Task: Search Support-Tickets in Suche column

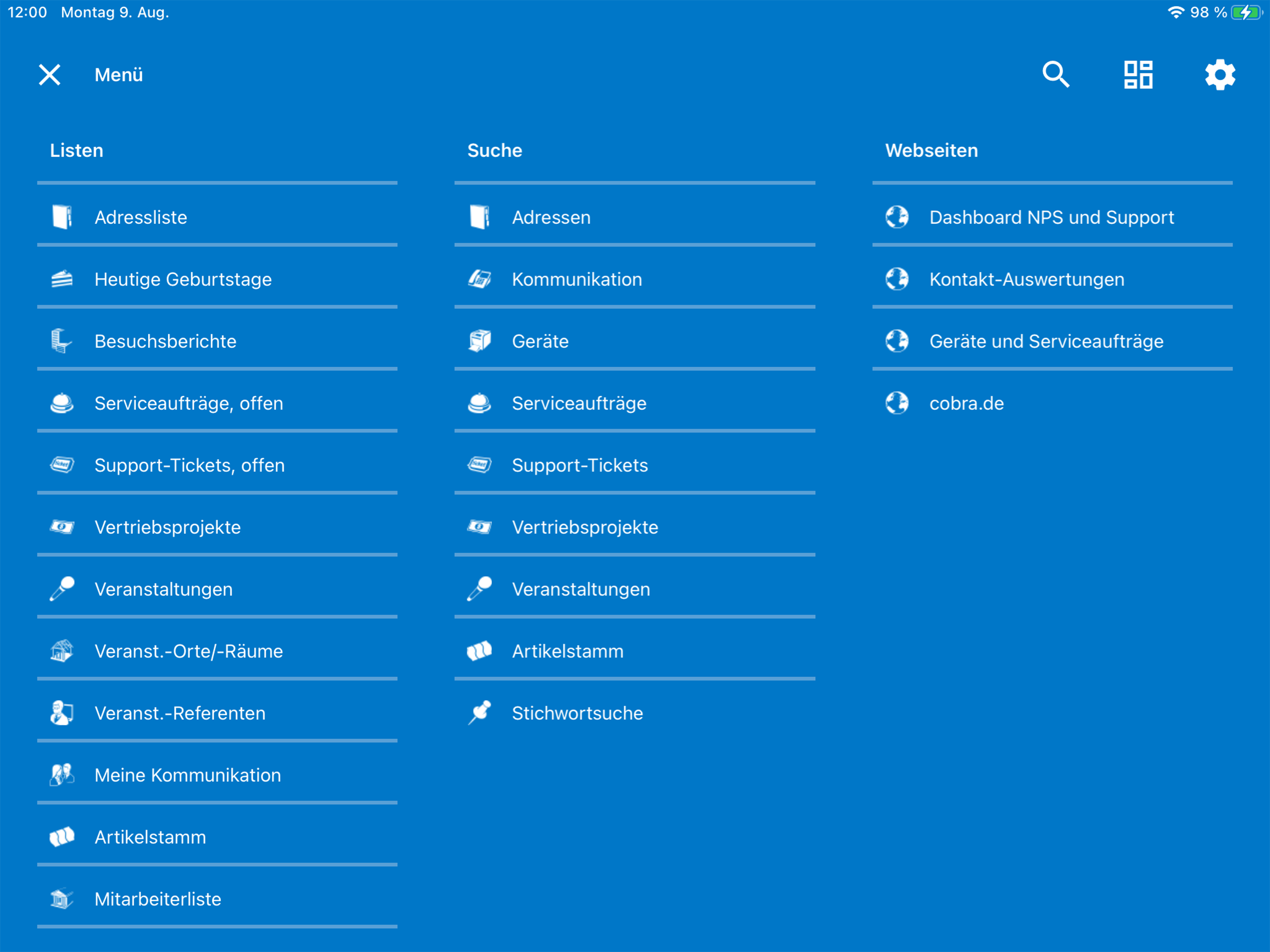Action: pyautogui.click(x=635, y=465)
